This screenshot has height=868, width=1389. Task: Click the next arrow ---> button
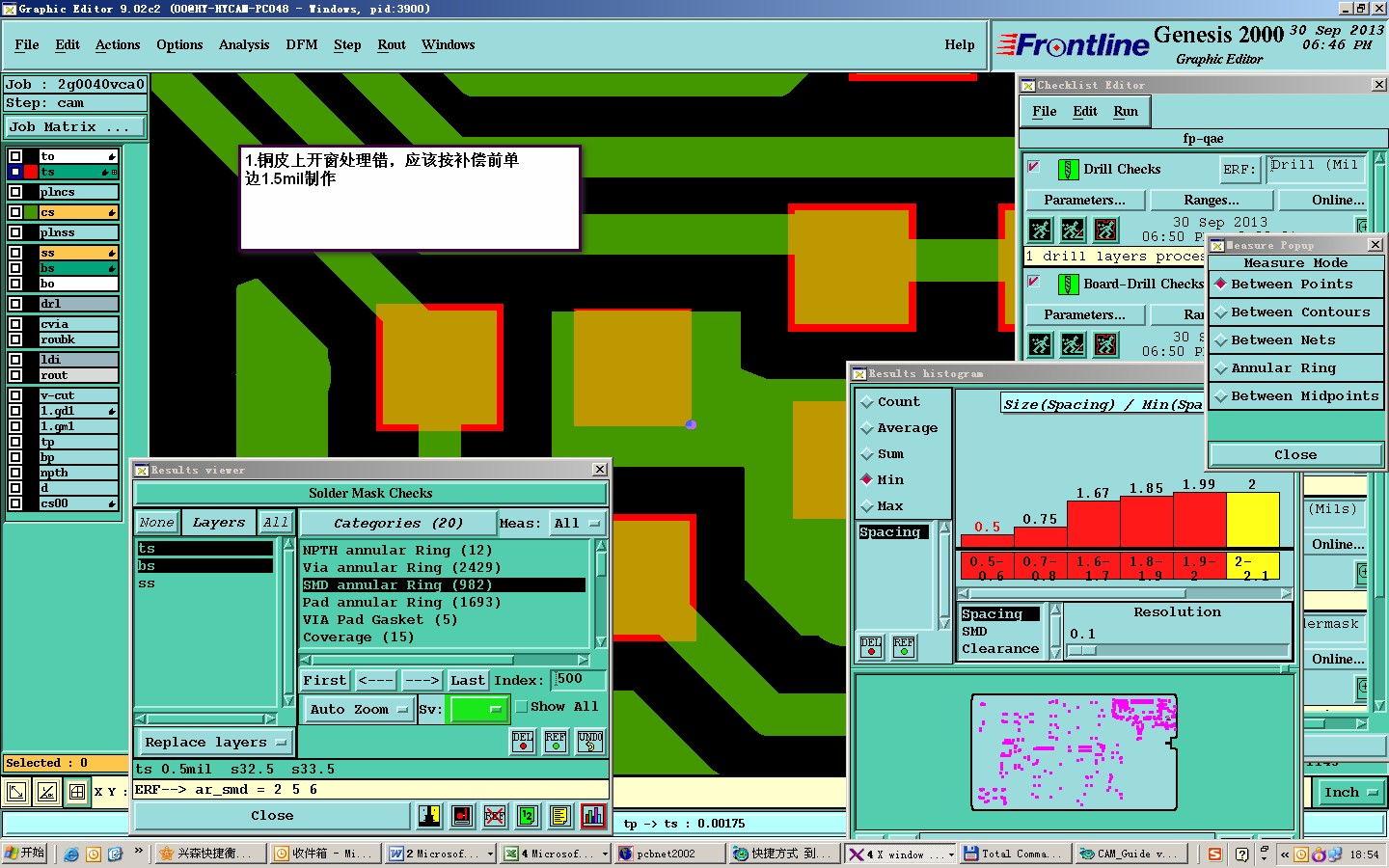[x=422, y=681]
